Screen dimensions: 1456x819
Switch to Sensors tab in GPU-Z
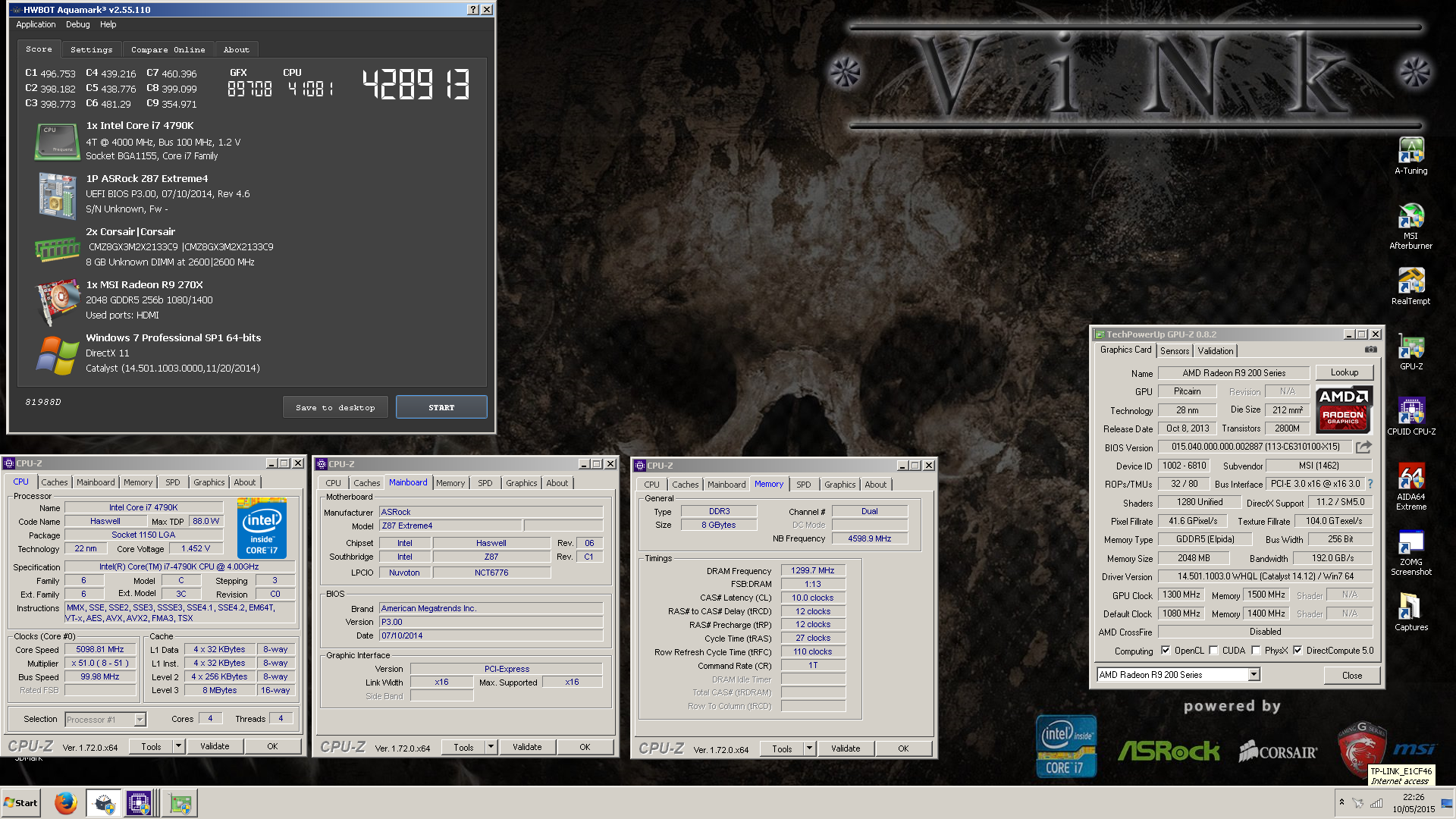(x=1175, y=351)
